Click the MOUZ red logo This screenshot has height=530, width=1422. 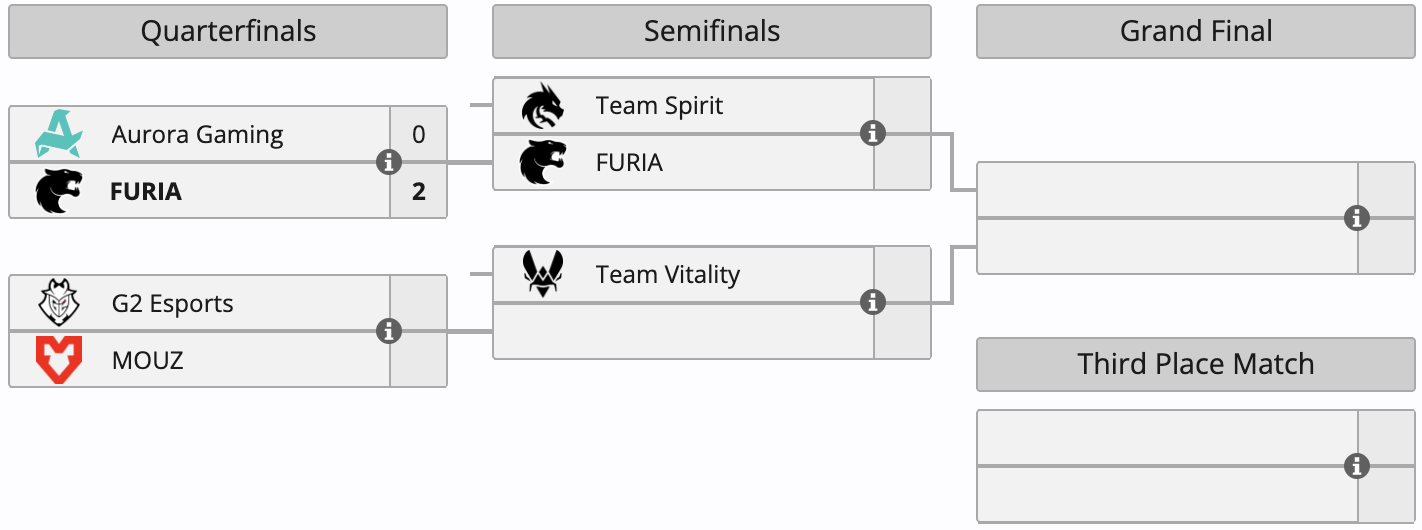[60, 360]
